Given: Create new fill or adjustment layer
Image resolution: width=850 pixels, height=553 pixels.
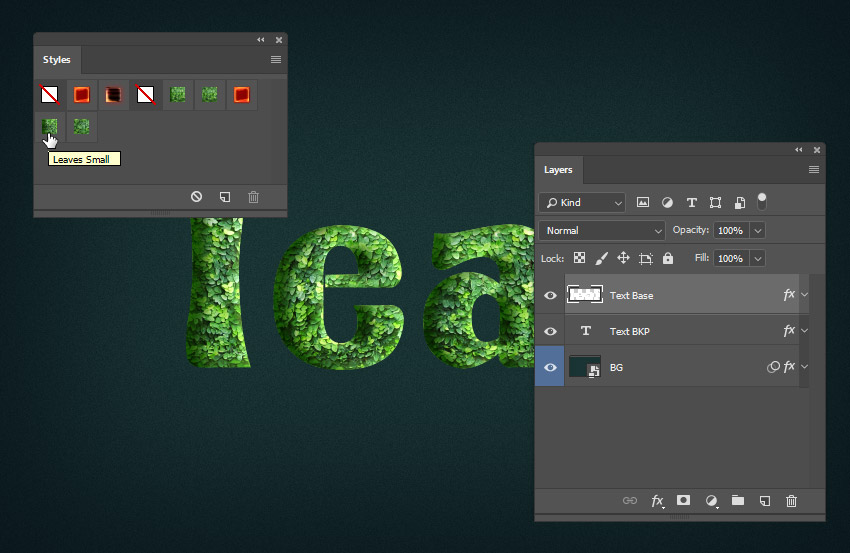Looking at the screenshot, I should (711, 500).
